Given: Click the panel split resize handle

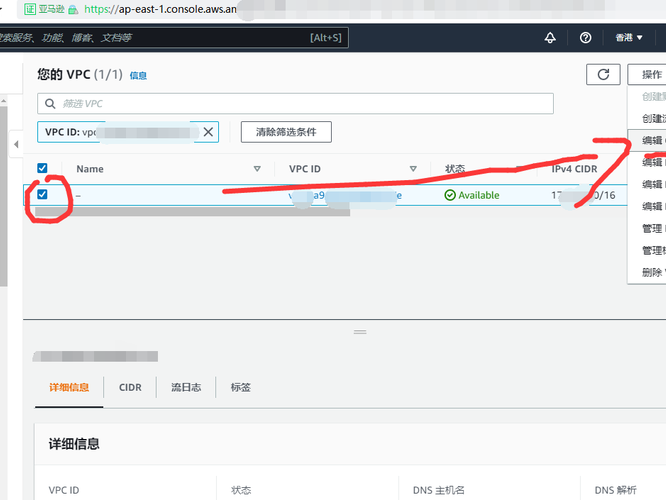Looking at the screenshot, I should (x=360, y=332).
